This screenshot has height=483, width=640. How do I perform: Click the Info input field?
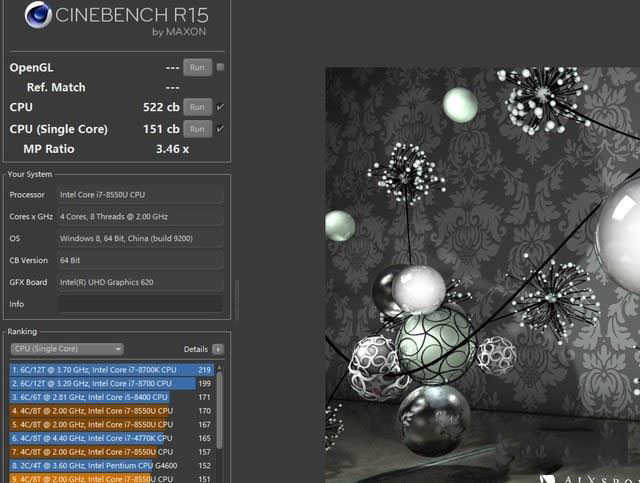140,304
